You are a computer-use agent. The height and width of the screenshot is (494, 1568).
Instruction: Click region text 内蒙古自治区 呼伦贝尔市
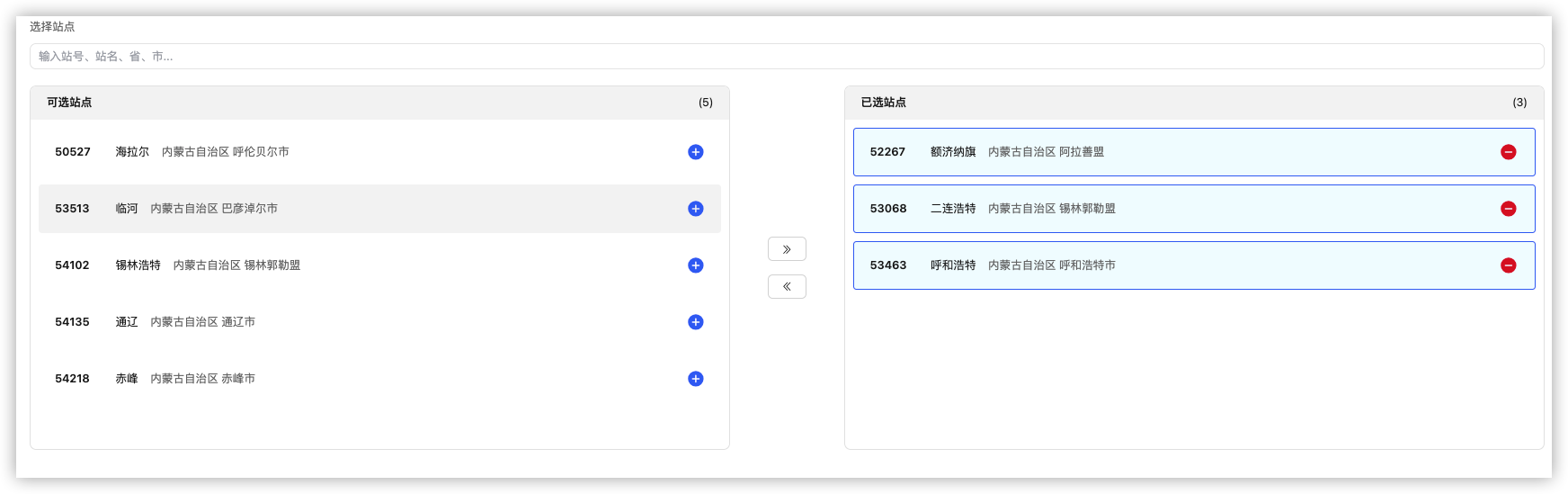pyautogui.click(x=226, y=152)
